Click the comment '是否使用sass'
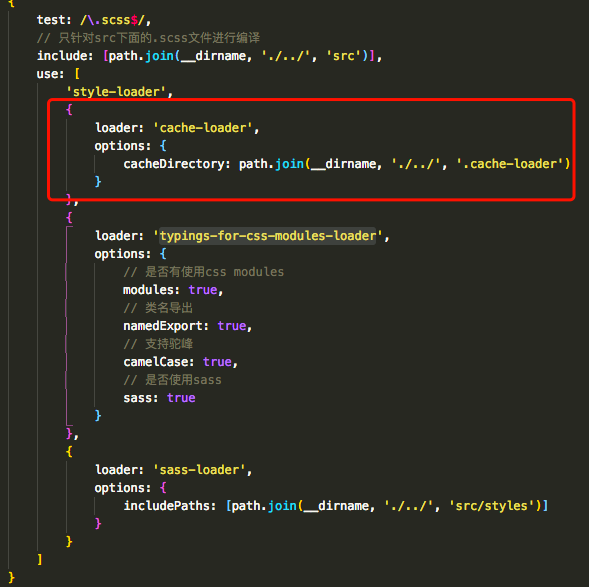 tap(183, 380)
